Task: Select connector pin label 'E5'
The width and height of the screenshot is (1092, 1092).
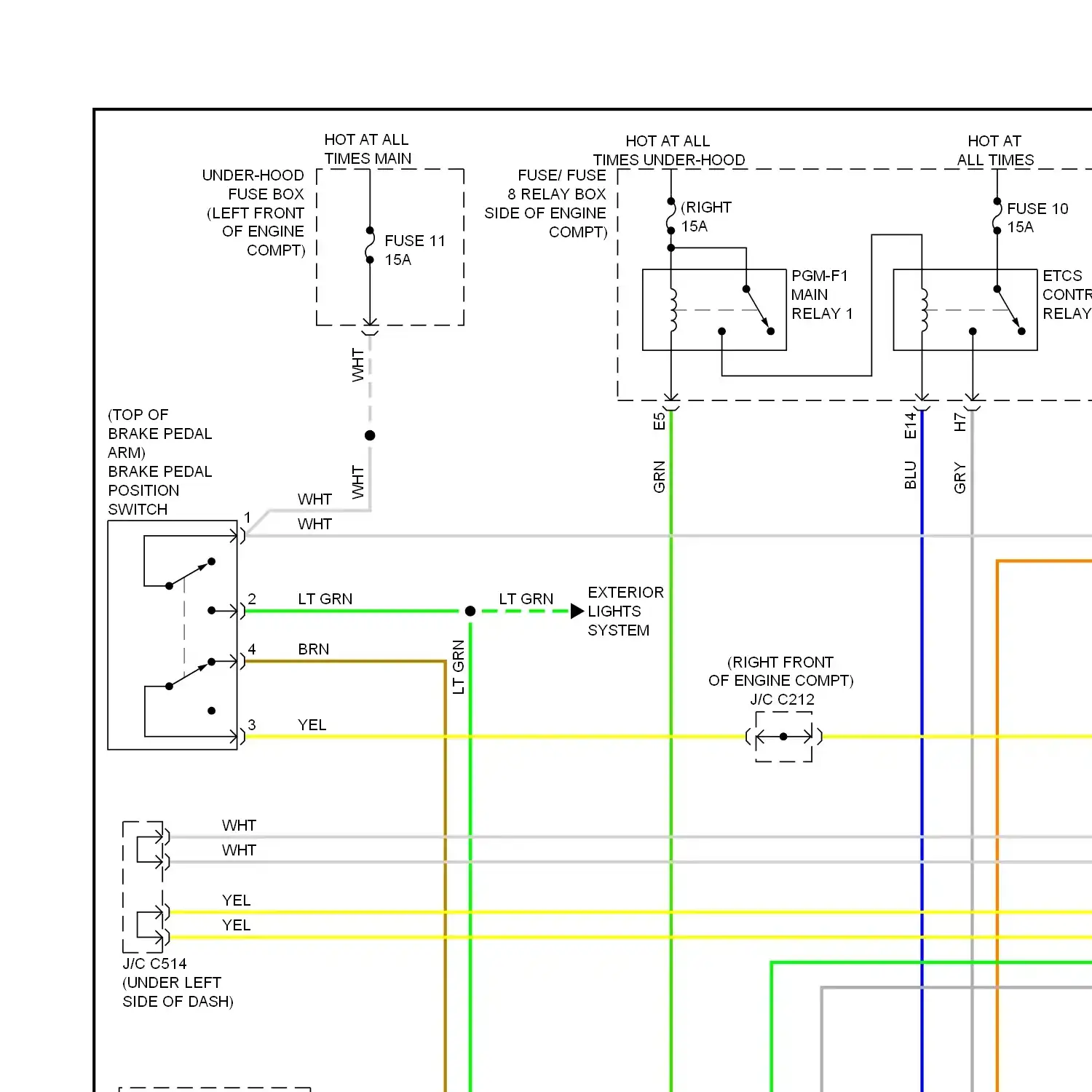Action: 660,422
